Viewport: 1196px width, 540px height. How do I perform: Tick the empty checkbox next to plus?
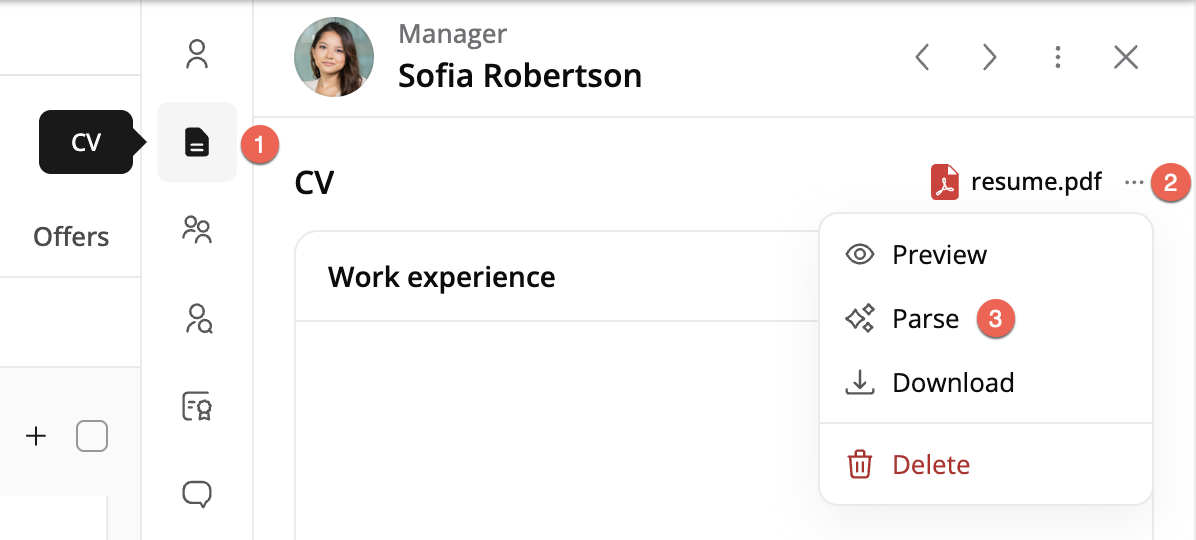click(x=92, y=436)
